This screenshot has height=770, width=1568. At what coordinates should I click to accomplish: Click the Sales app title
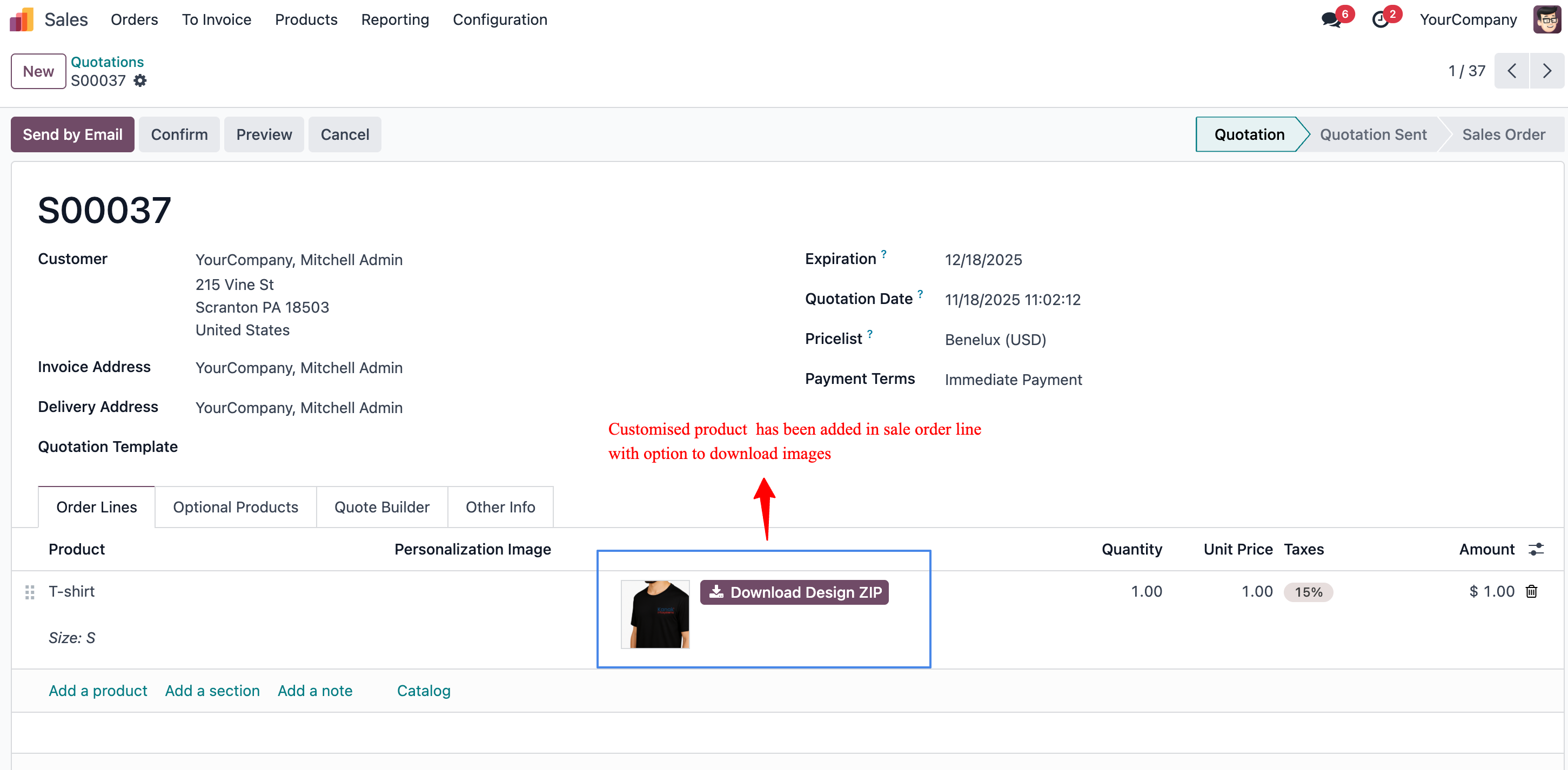click(66, 19)
